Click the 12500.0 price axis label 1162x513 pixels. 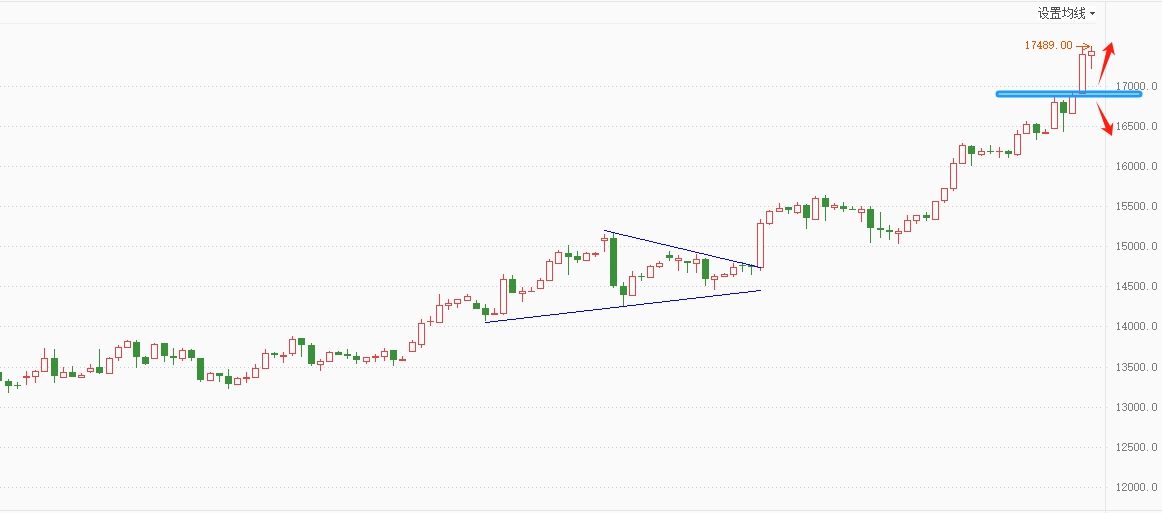tap(1139, 447)
